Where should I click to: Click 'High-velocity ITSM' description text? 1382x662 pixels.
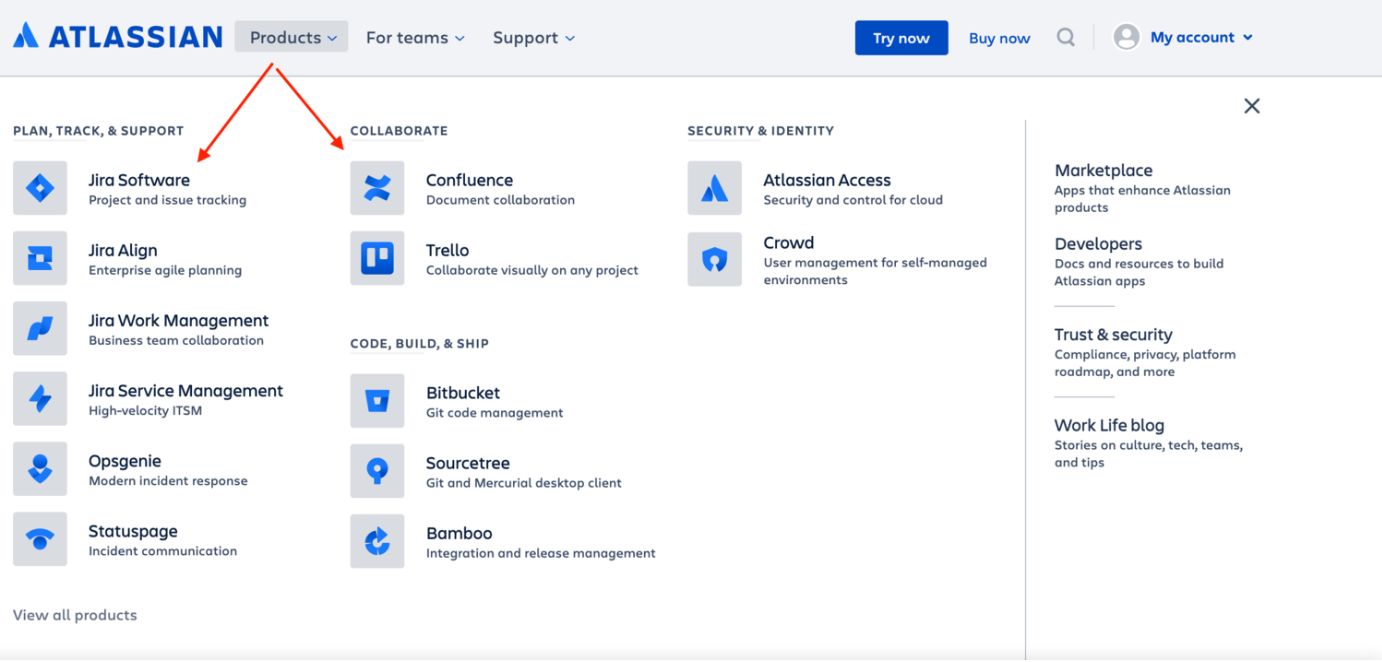pyautogui.click(x=145, y=411)
